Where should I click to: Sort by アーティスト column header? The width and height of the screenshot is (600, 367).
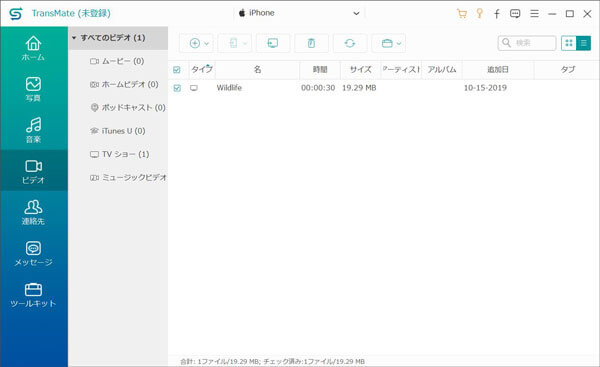401,70
